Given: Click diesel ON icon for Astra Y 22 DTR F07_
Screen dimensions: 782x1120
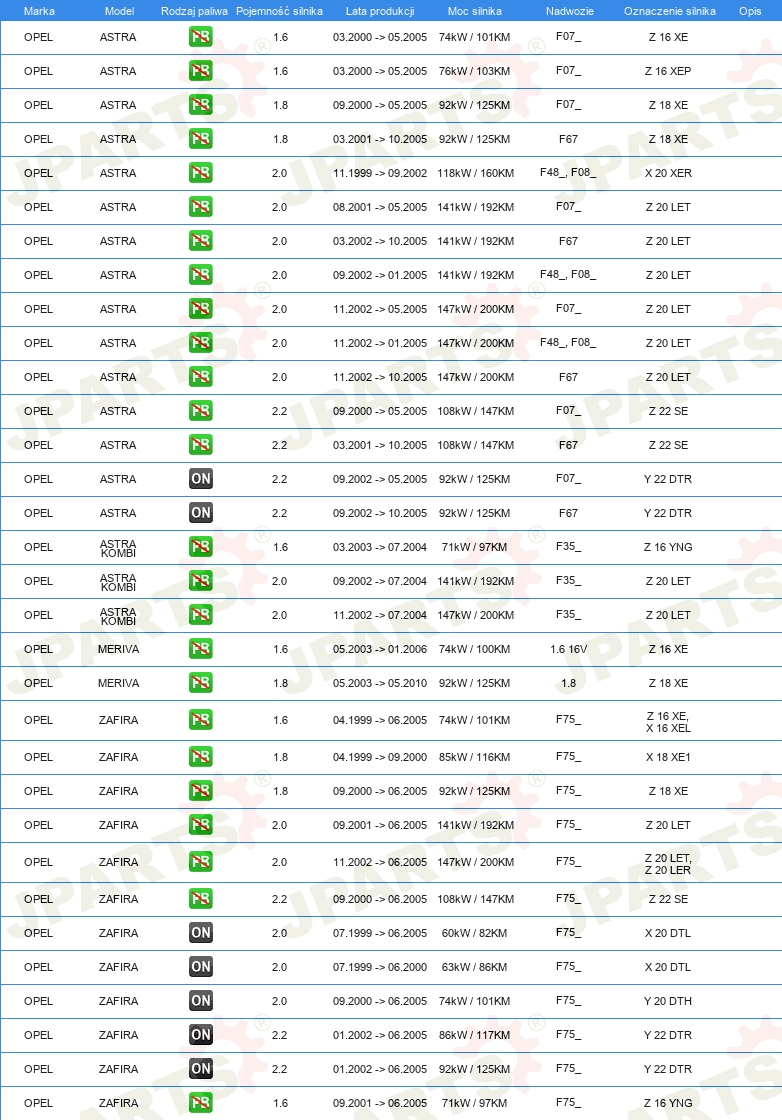Looking at the screenshot, I should [201, 479].
